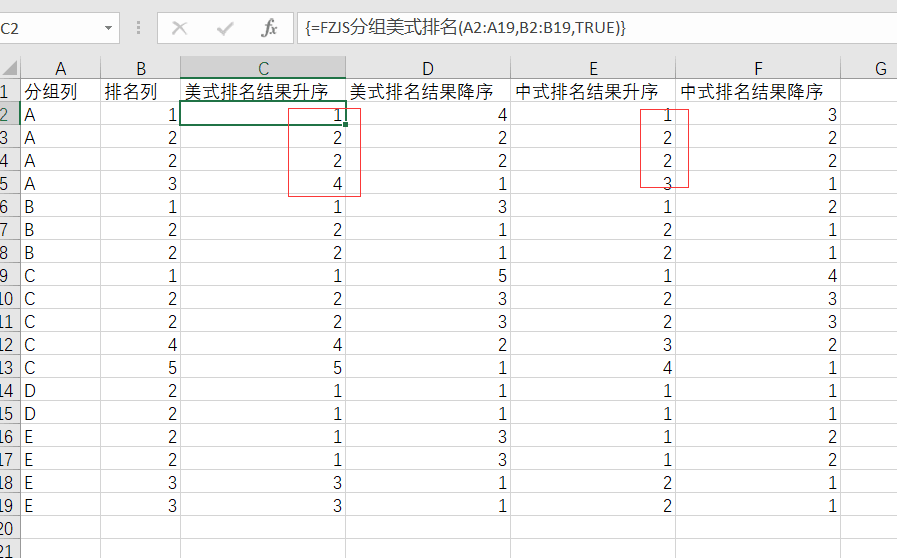Select row 6 header
This screenshot has width=897, height=558.
pyautogui.click(x=10, y=207)
